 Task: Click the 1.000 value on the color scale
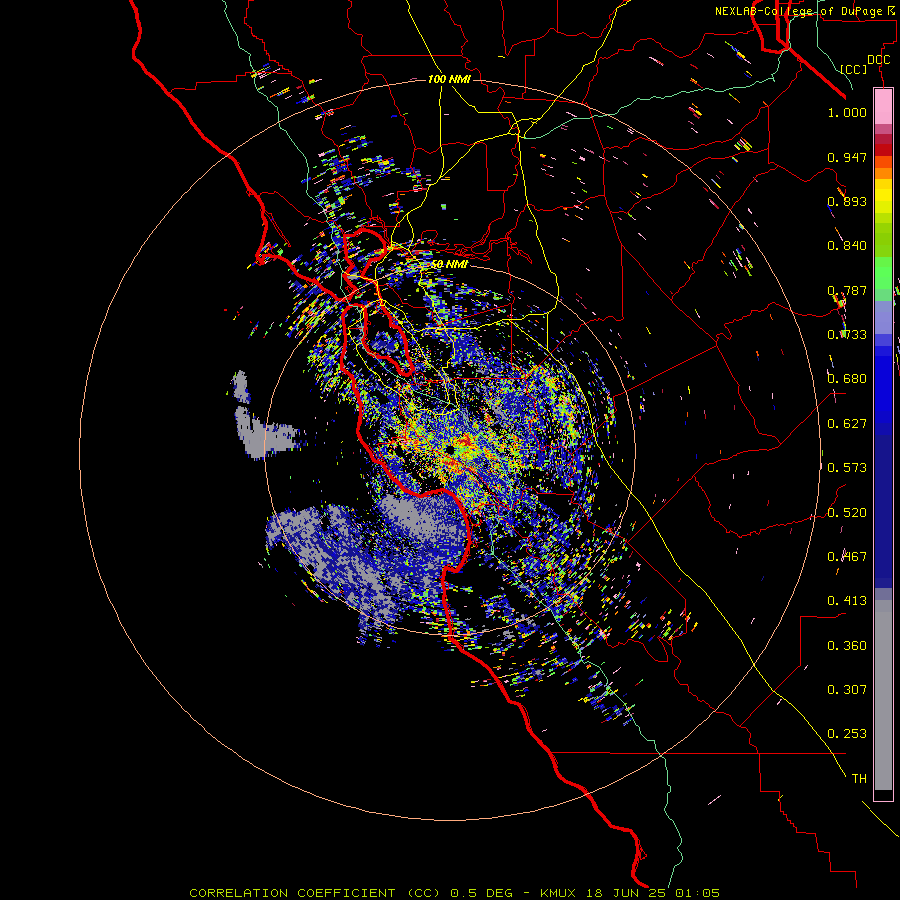pos(847,112)
